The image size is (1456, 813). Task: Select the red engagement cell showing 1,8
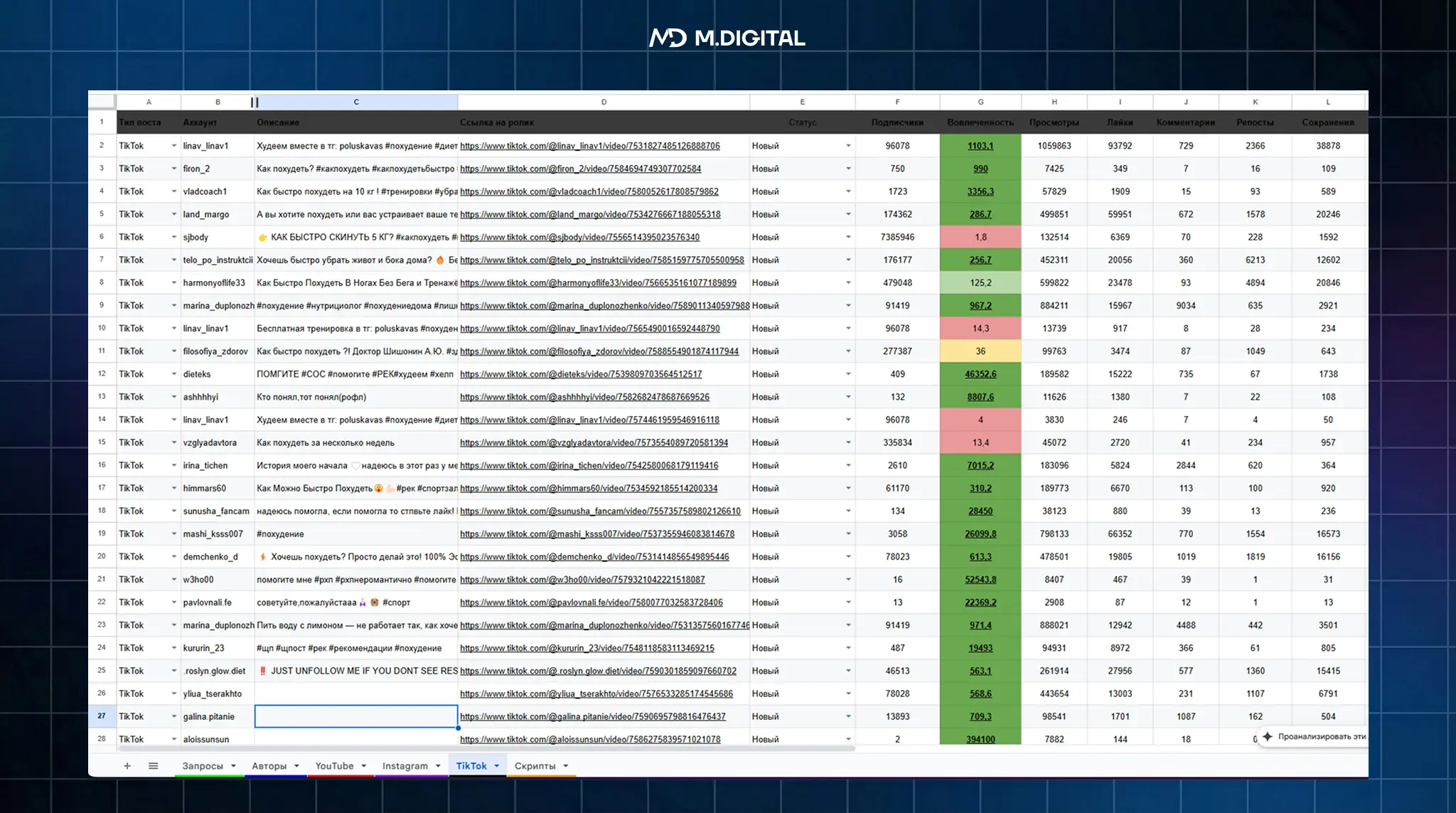tap(980, 238)
